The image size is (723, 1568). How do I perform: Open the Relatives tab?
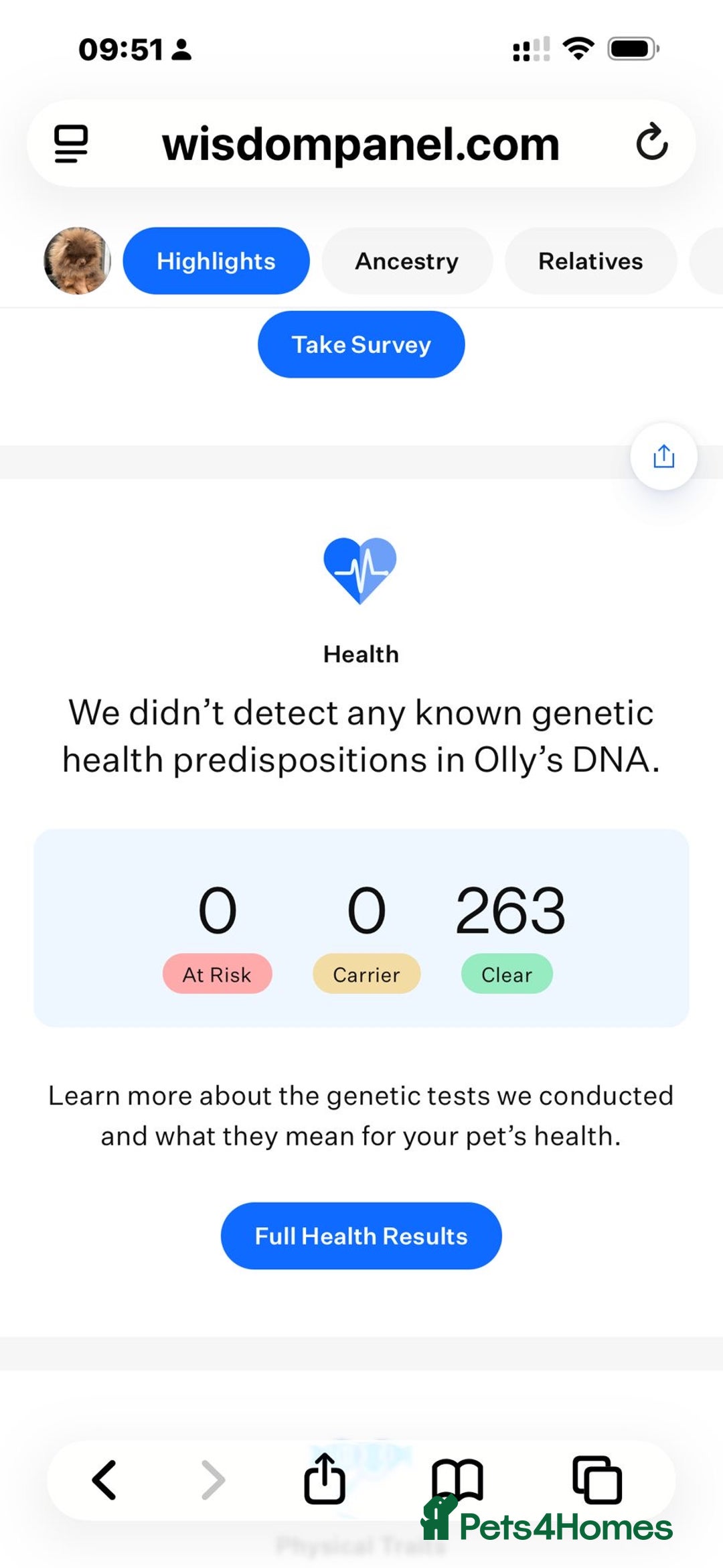pos(590,261)
